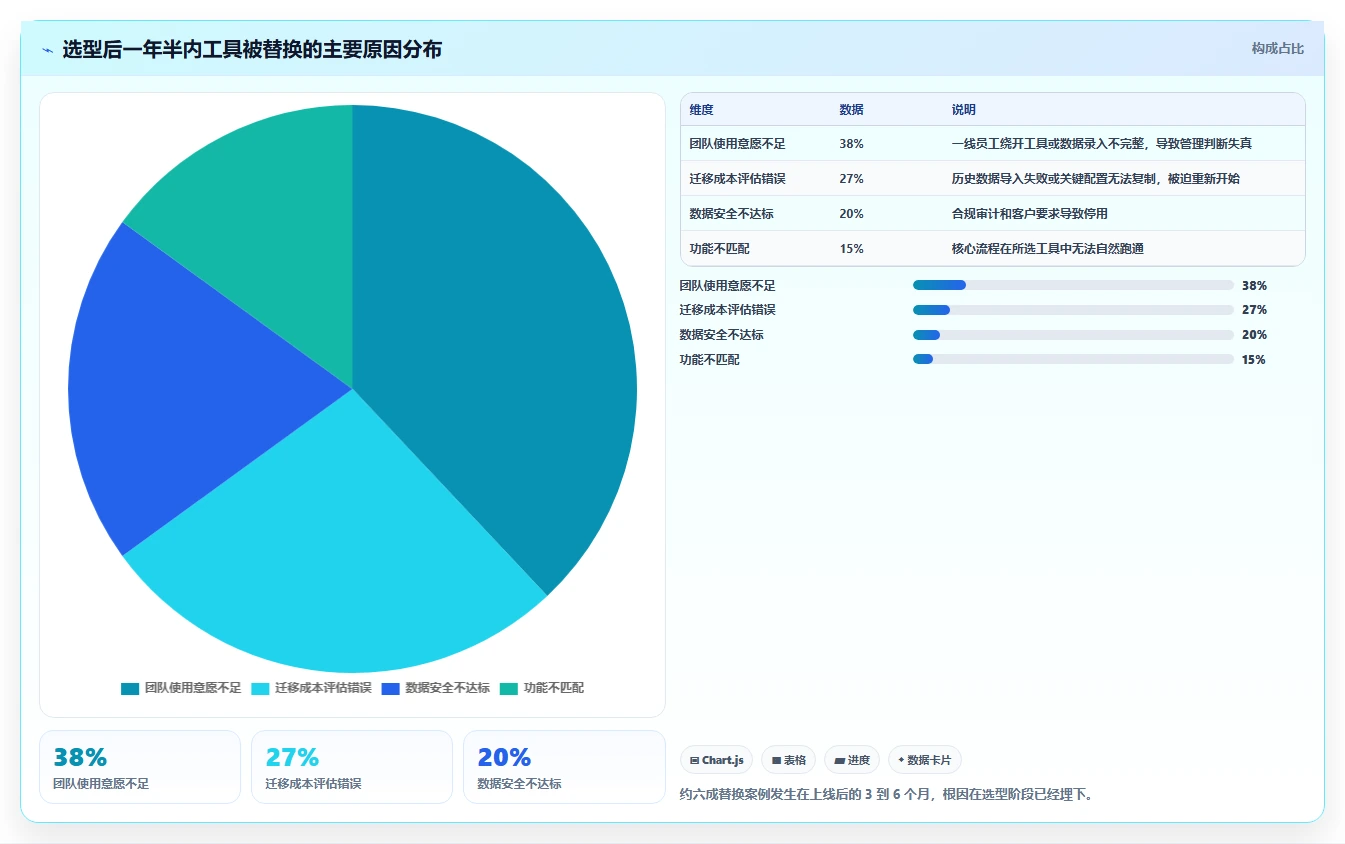Click the 维度 column header
The width and height of the screenshot is (1345, 844).
click(x=702, y=110)
